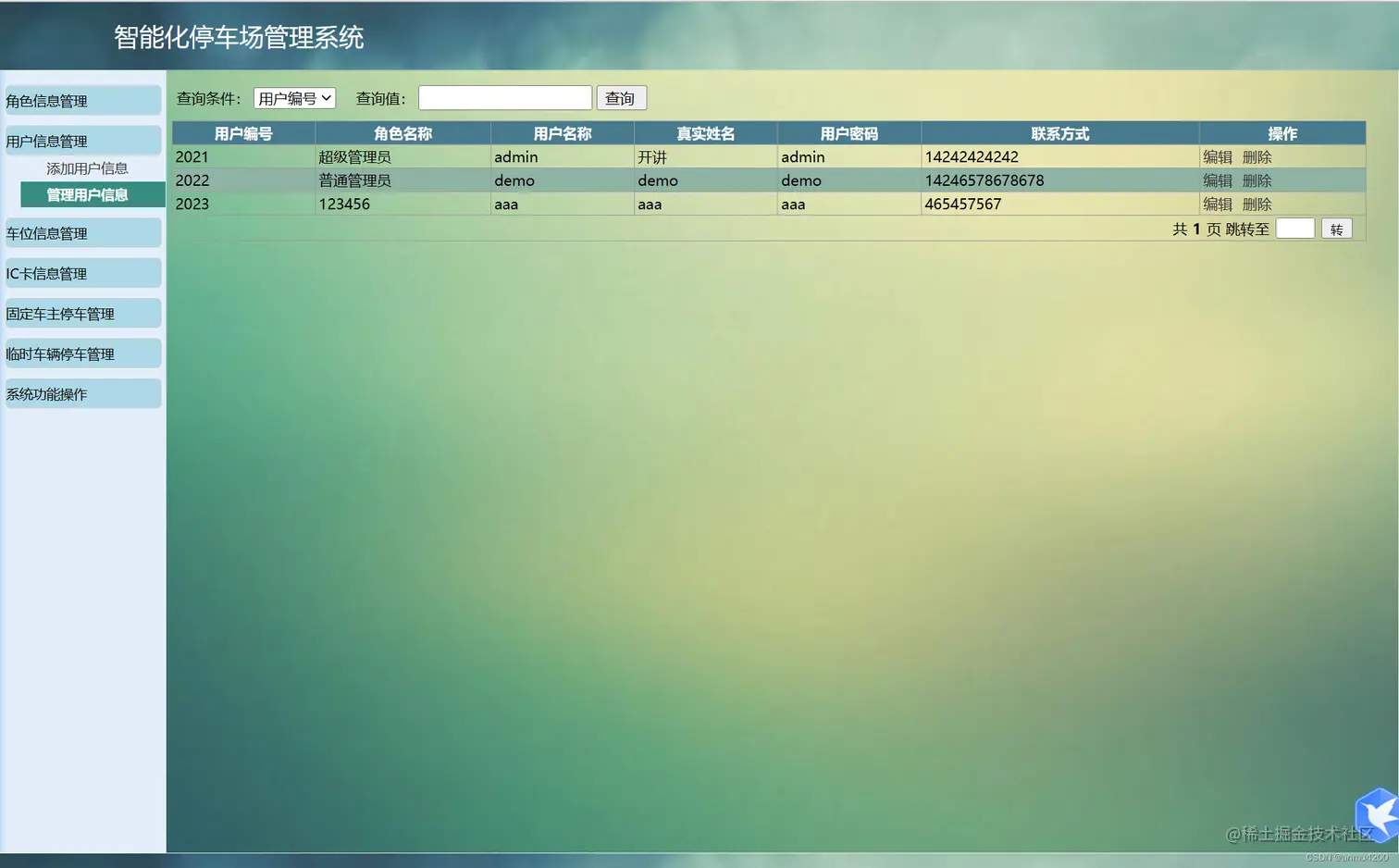Click 编辑 for user 2023
Screen dimensions: 1399x868
point(1218,204)
